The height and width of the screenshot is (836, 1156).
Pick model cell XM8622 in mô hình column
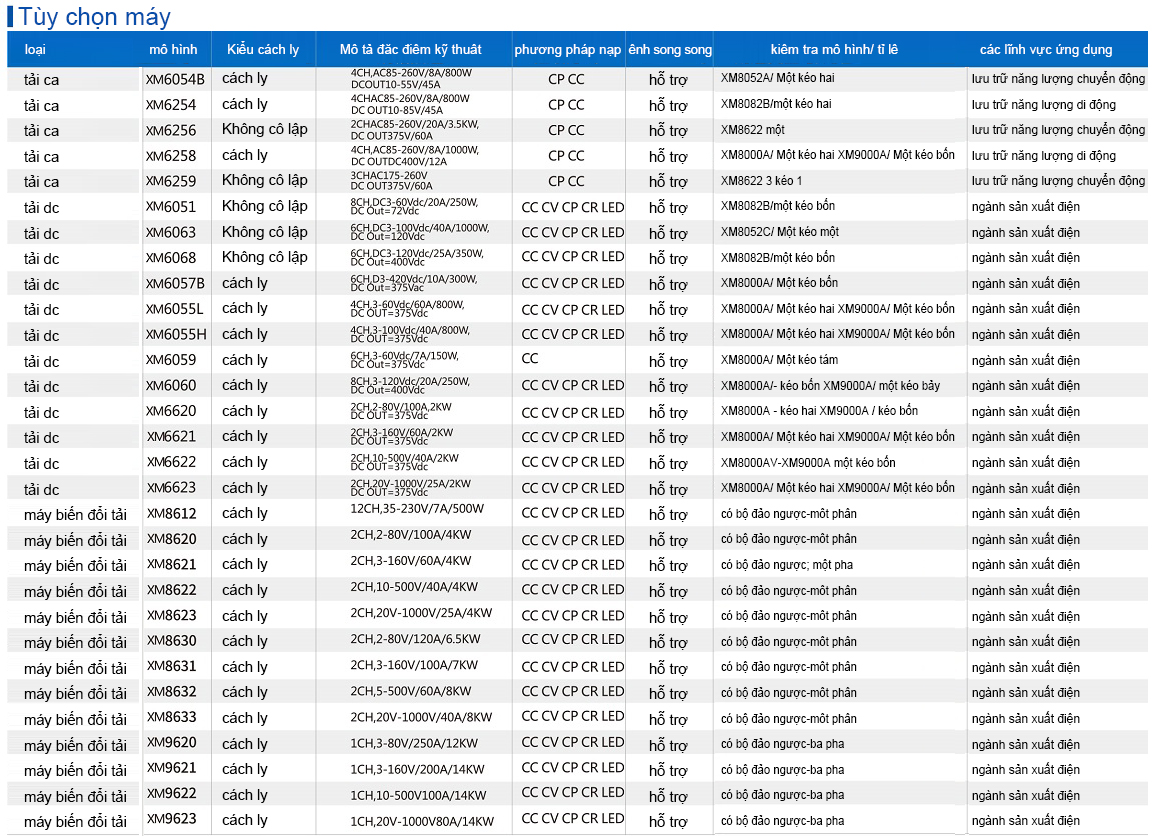tap(171, 591)
